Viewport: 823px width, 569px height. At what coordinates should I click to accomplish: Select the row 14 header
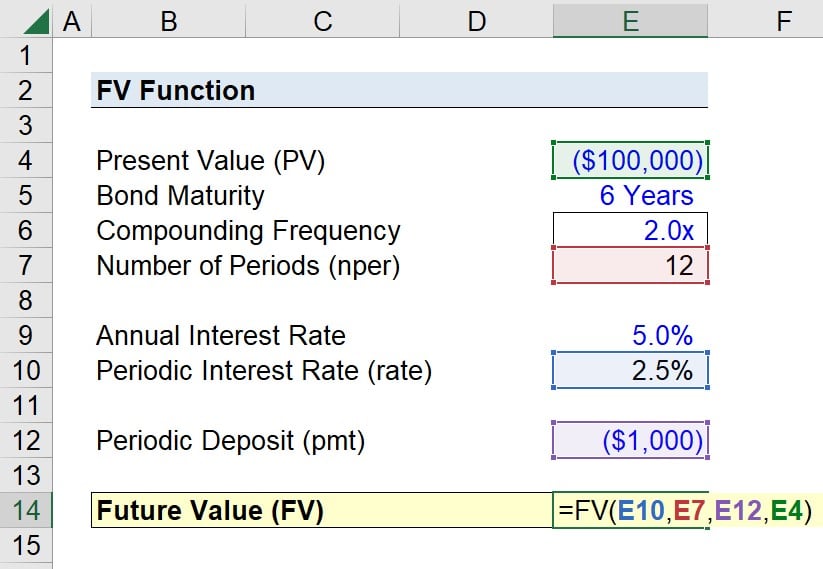[26, 510]
